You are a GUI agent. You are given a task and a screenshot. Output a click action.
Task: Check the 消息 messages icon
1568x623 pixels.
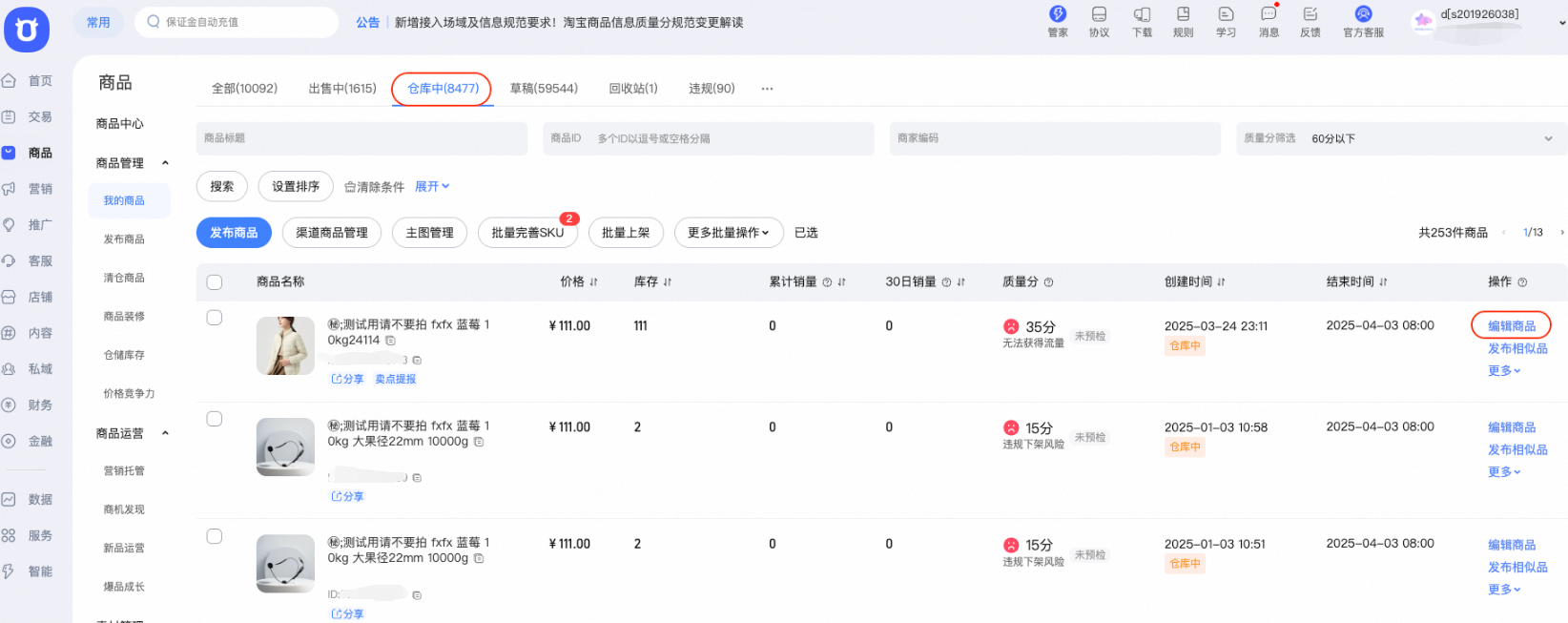click(1269, 14)
